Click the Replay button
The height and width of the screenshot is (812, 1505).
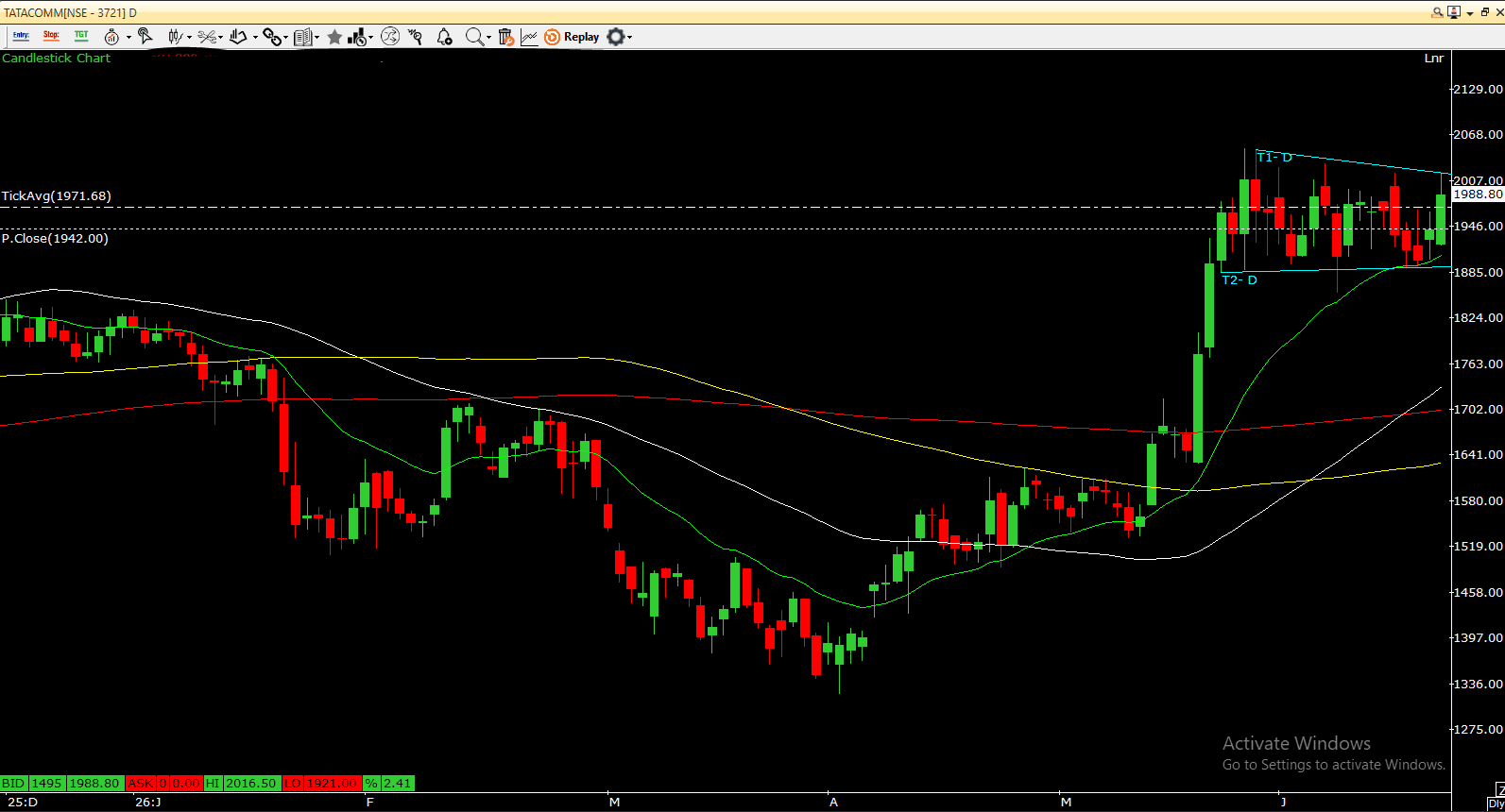pos(572,37)
